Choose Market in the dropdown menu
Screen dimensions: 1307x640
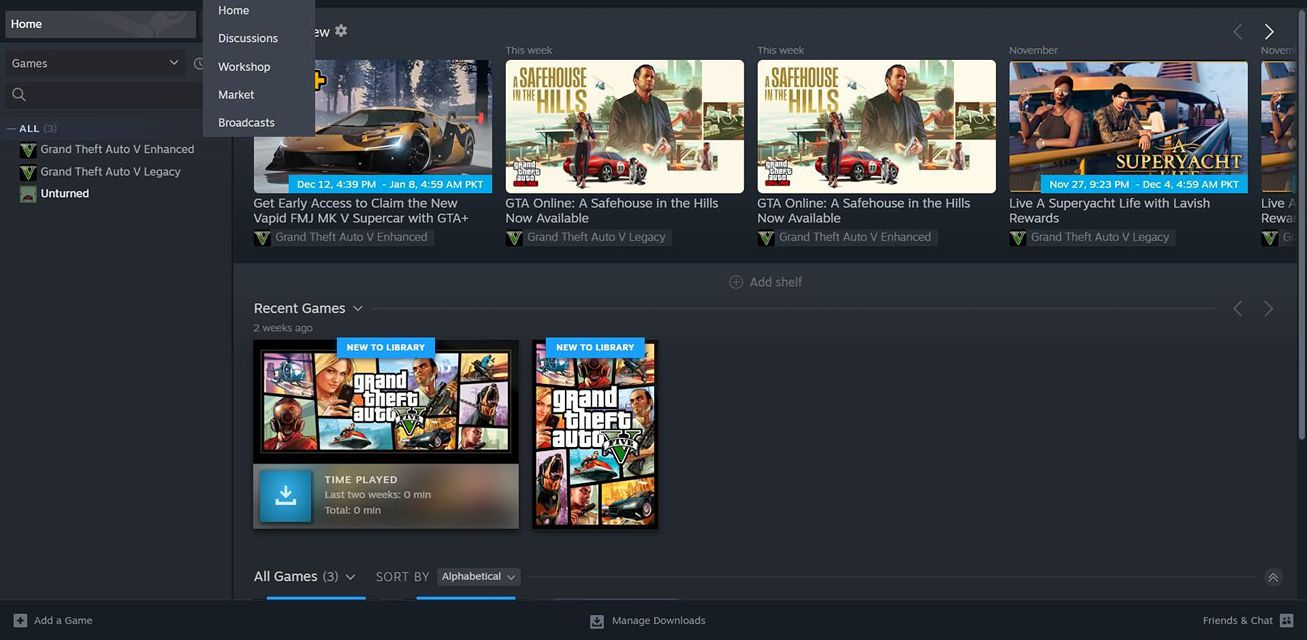[x=236, y=95]
